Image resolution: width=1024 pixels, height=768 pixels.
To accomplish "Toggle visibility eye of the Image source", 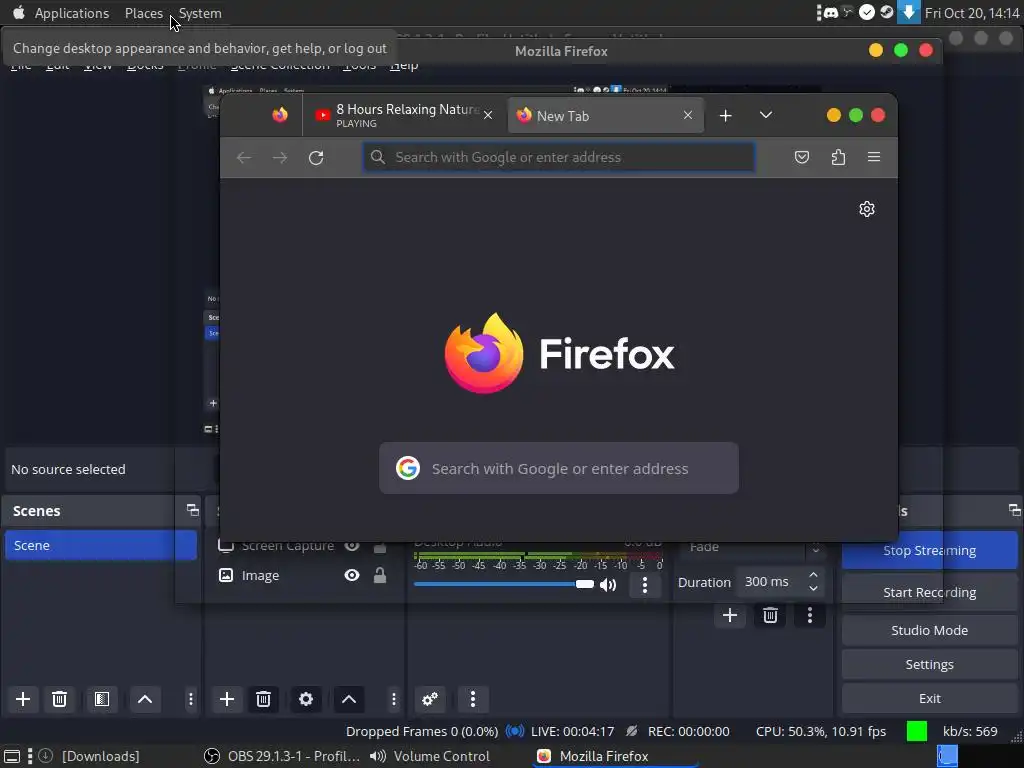I will click(352, 575).
